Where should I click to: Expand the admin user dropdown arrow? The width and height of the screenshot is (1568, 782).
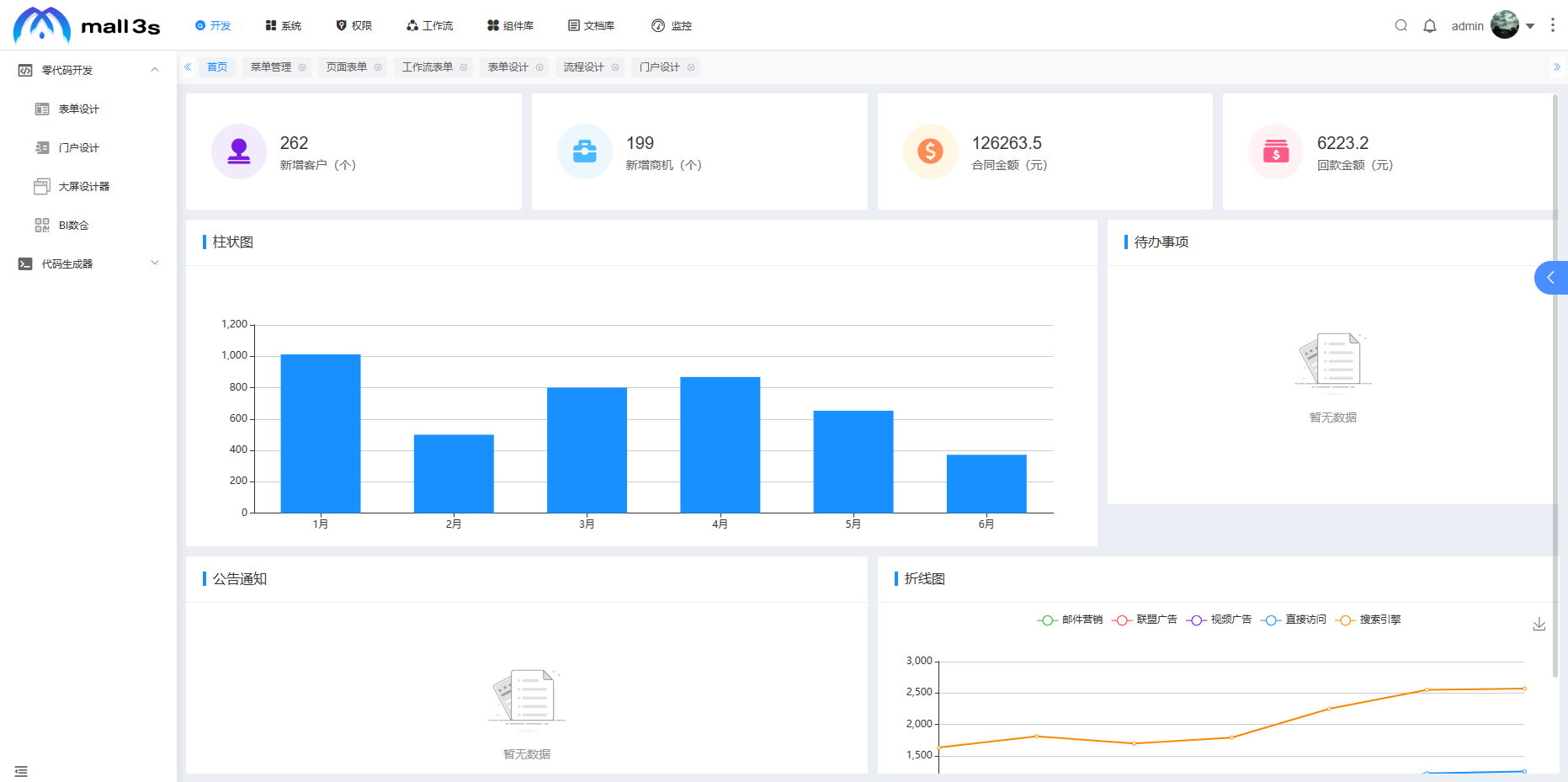[1530, 26]
